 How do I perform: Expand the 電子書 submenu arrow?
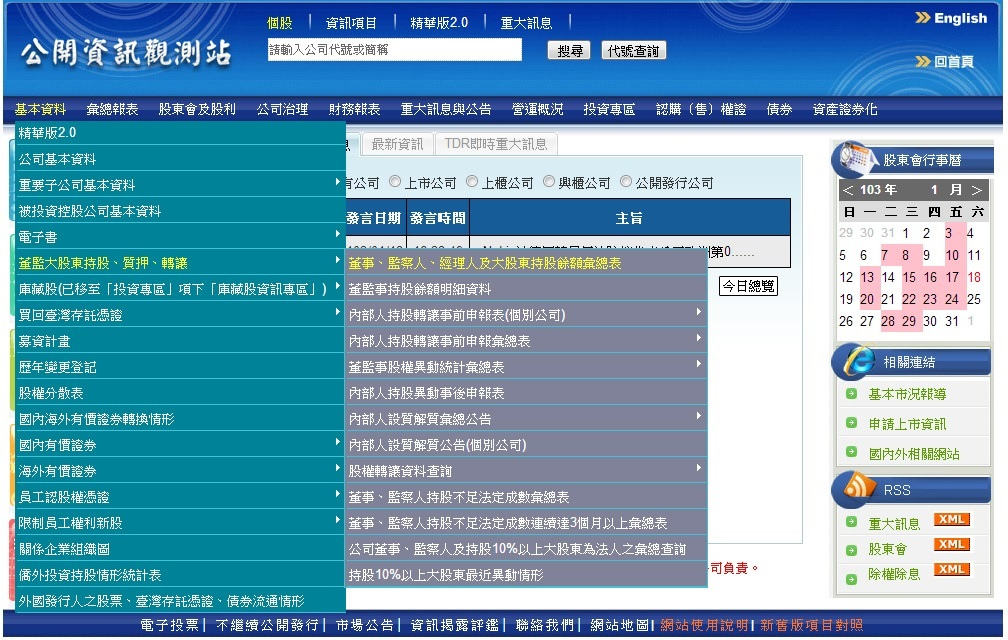coord(338,237)
